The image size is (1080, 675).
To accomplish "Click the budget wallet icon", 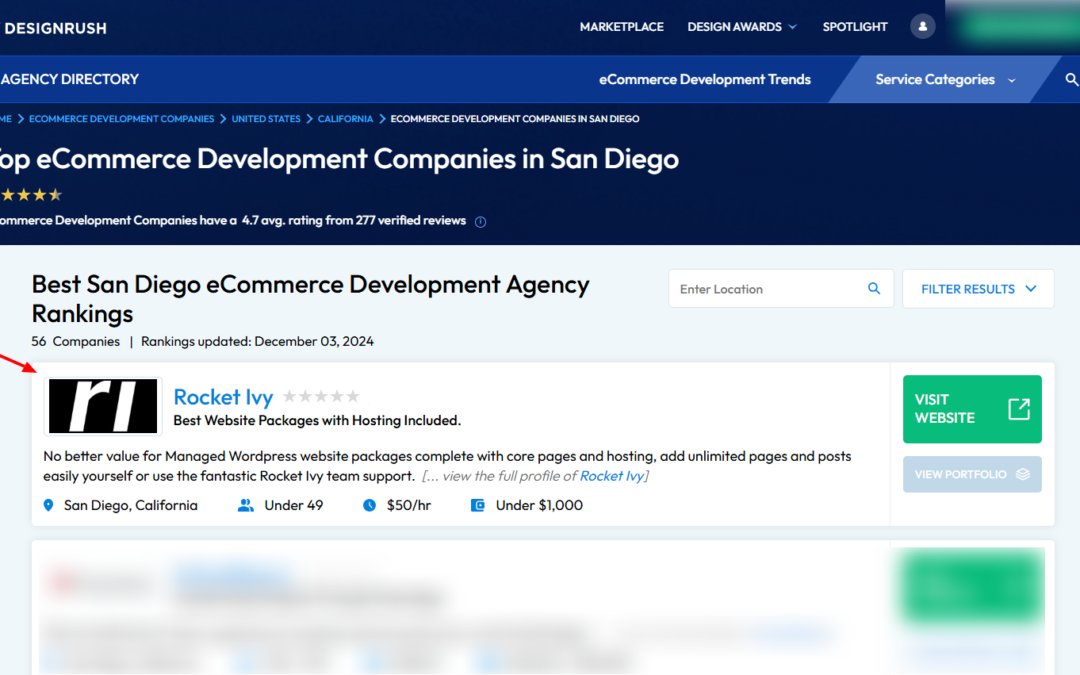I will [477, 506].
